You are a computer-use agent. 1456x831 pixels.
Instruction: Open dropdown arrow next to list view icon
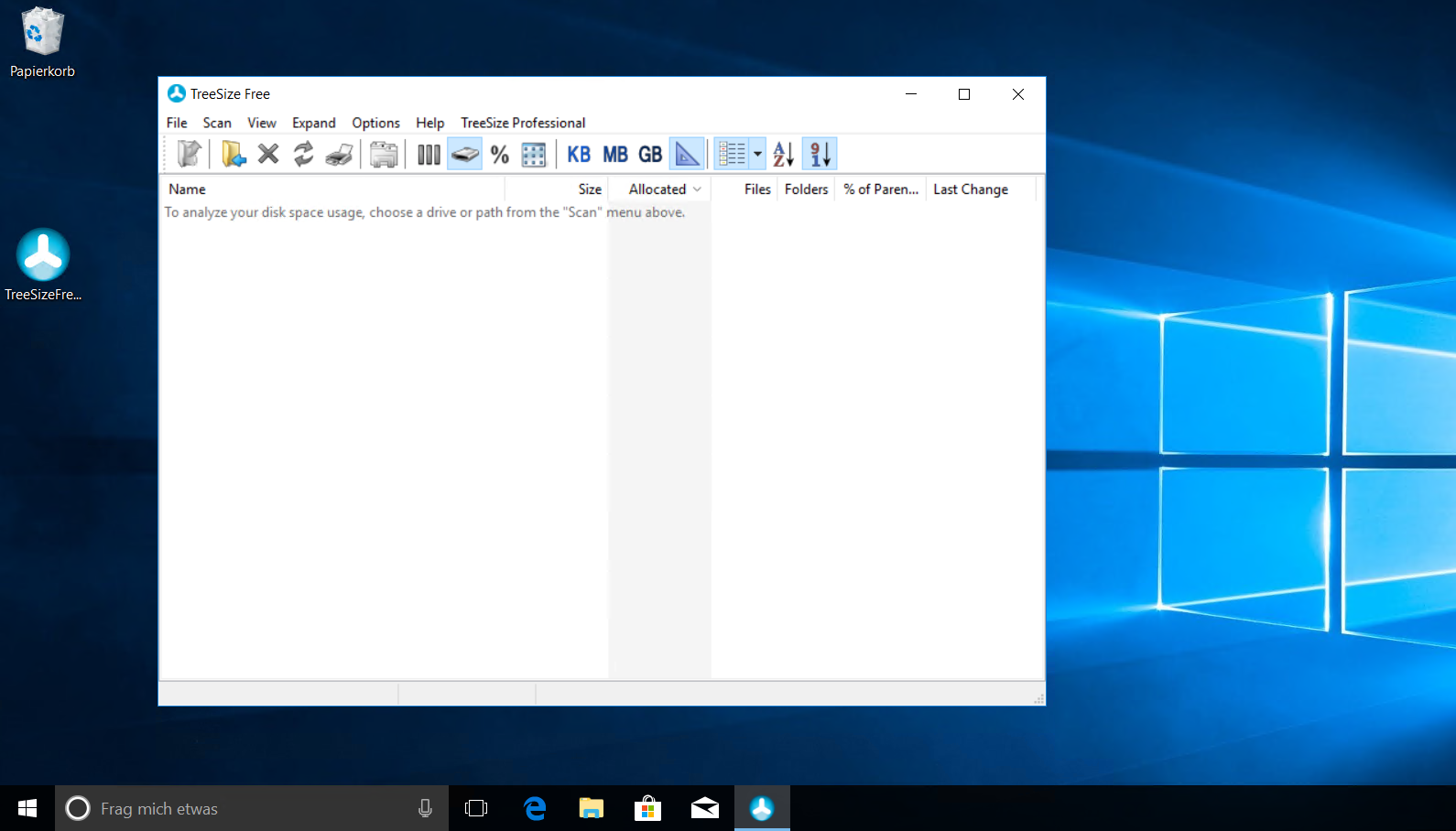pyautogui.click(x=757, y=154)
